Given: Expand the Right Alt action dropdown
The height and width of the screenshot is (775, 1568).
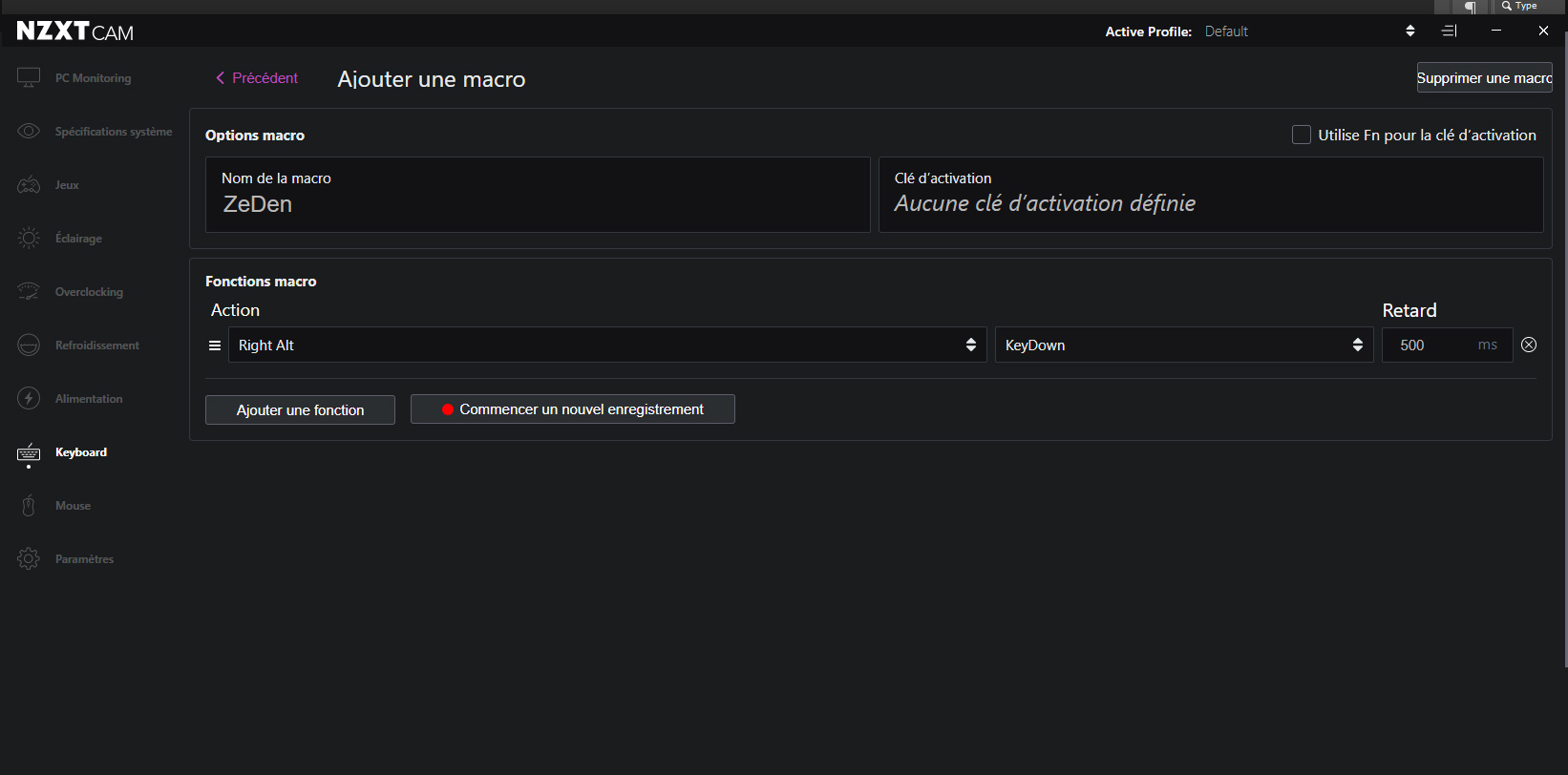Looking at the screenshot, I should click(x=606, y=345).
